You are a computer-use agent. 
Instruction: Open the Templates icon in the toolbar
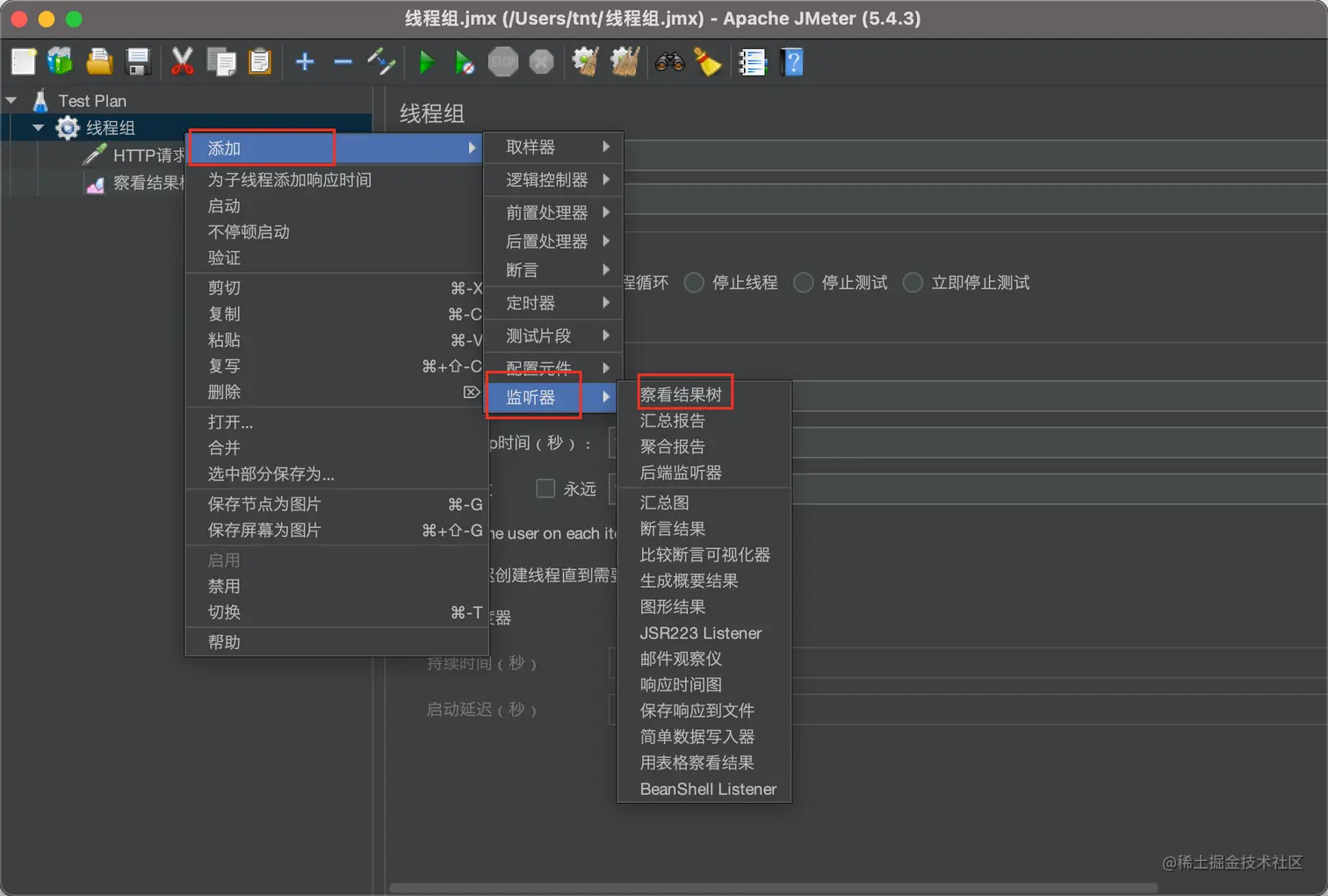61,61
